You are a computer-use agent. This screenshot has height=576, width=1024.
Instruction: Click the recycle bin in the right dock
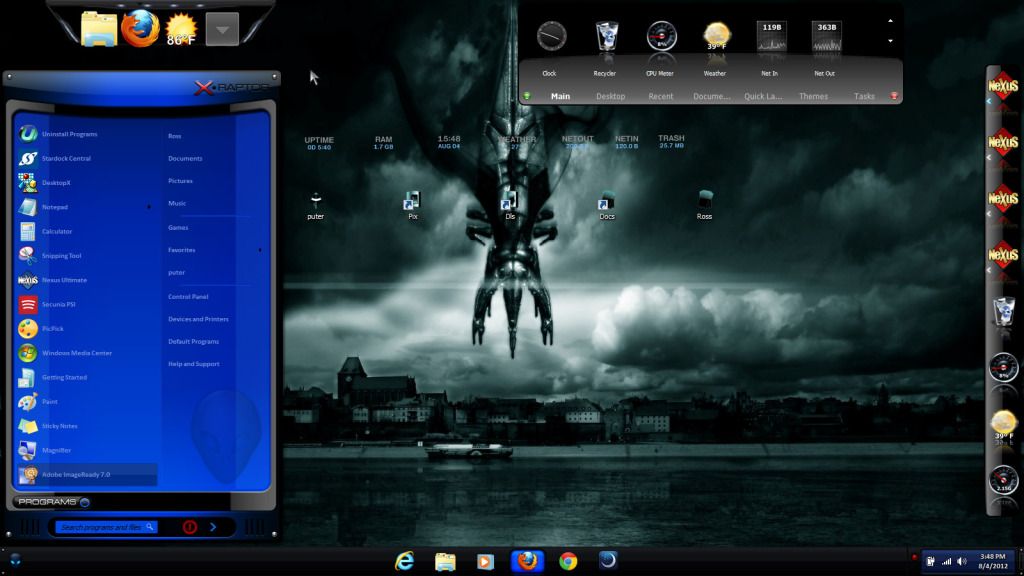pyautogui.click(x=1004, y=311)
